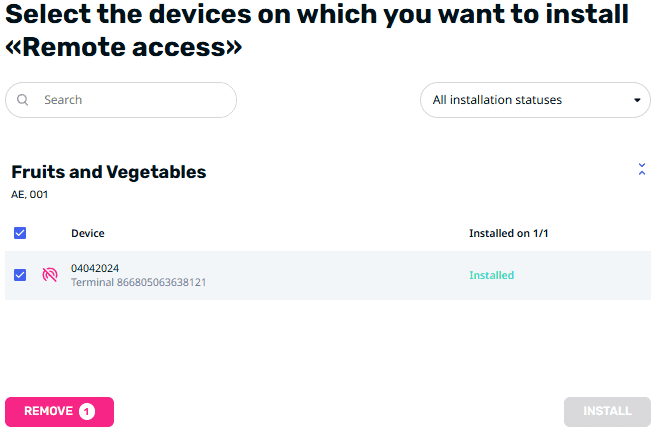Toggle the select-all devices checkbox
This screenshot has height=431, width=655.
(x=20, y=233)
